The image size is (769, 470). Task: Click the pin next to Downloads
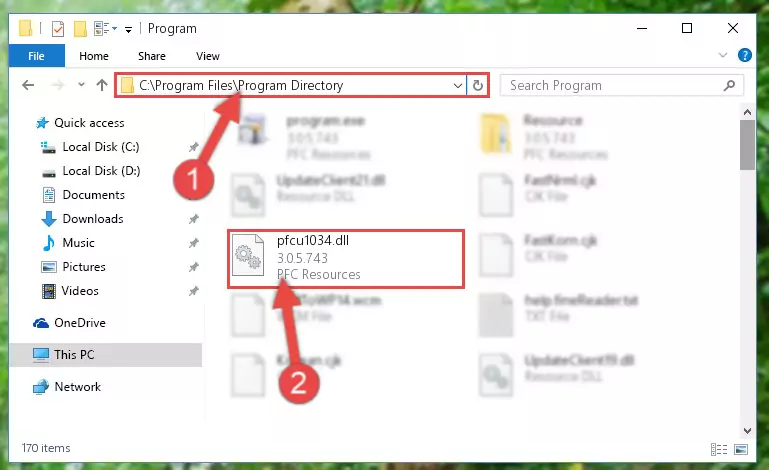(x=194, y=219)
